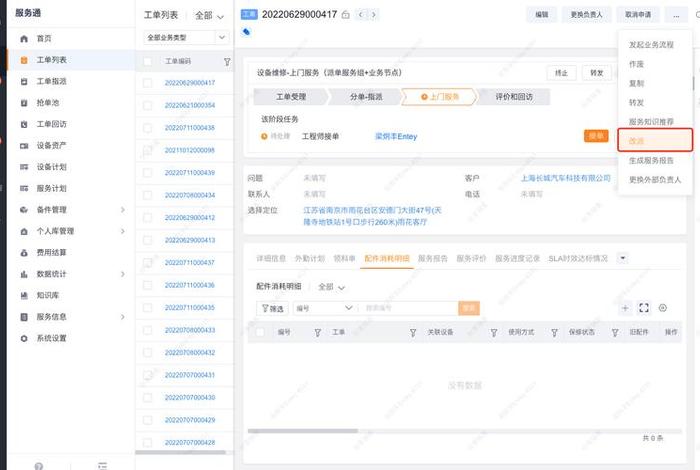Image resolution: width=700 pixels, height=470 pixels.
Task: Click the work order list horizontal scrollbar
Action: click(x=180, y=453)
